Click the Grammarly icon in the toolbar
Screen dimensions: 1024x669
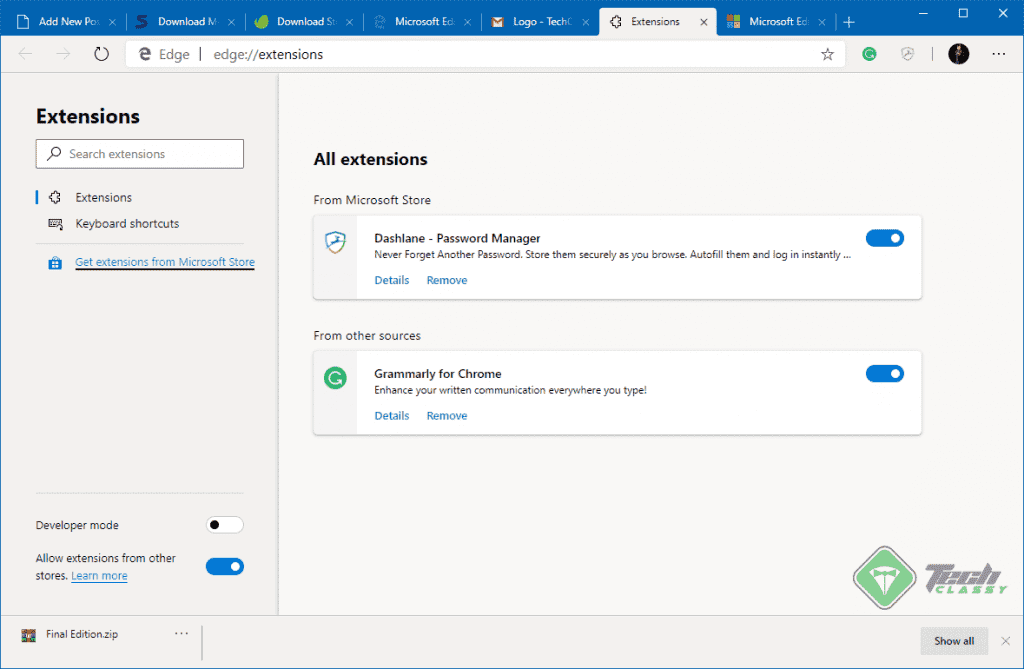click(870, 54)
